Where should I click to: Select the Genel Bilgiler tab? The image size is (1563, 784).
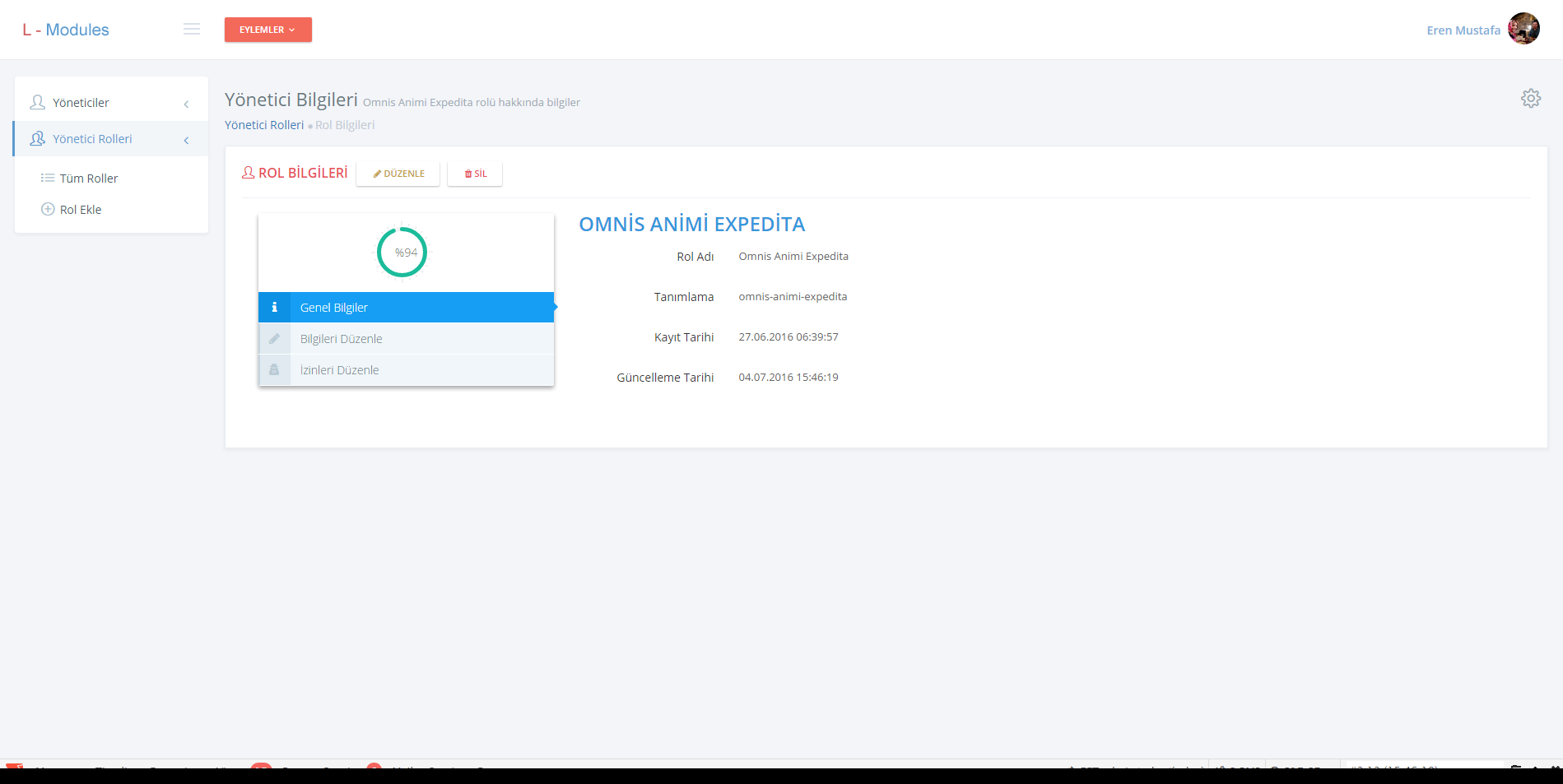406,307
